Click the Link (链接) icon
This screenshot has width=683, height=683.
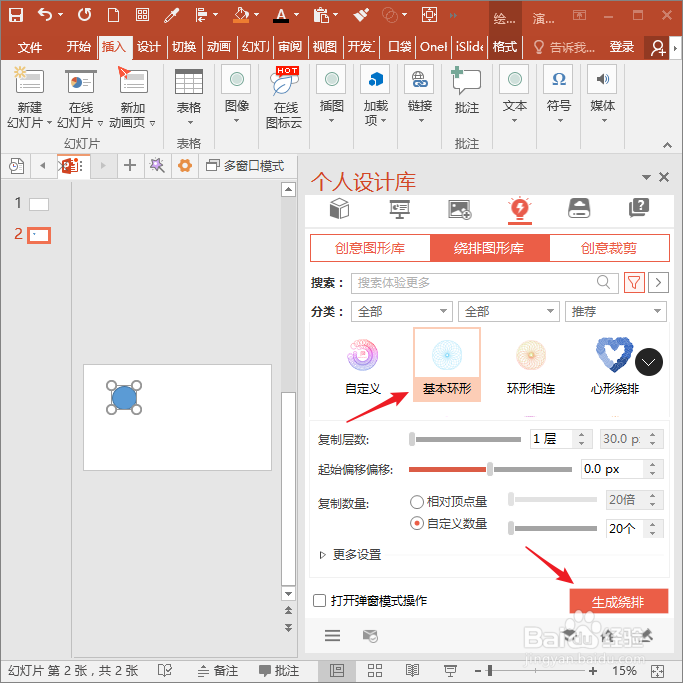(419, 79)
